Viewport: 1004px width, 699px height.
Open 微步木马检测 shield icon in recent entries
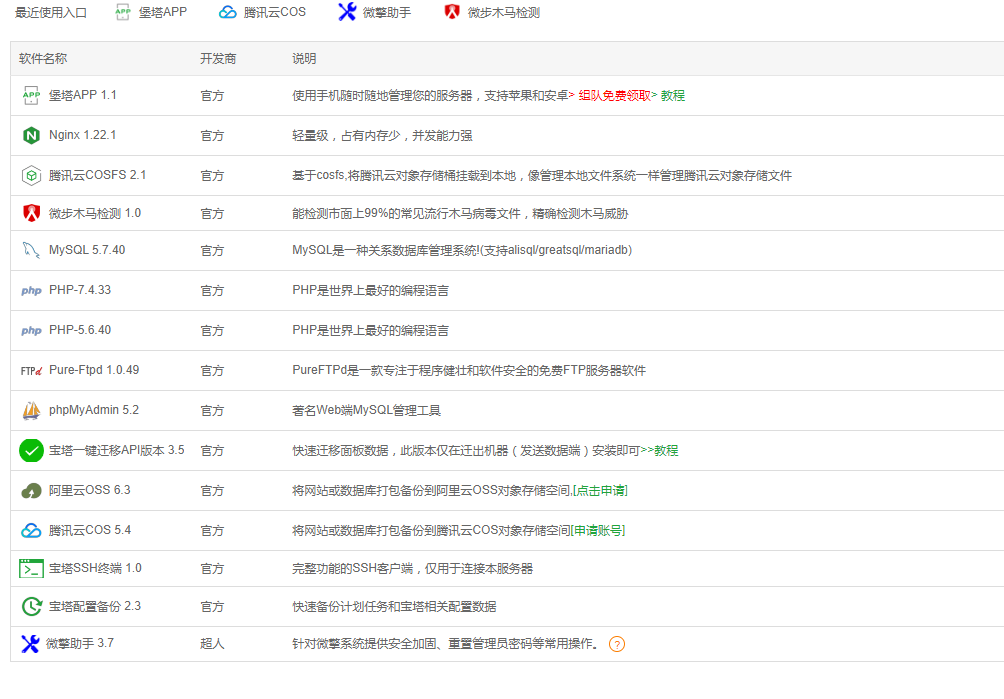[452, 12]
